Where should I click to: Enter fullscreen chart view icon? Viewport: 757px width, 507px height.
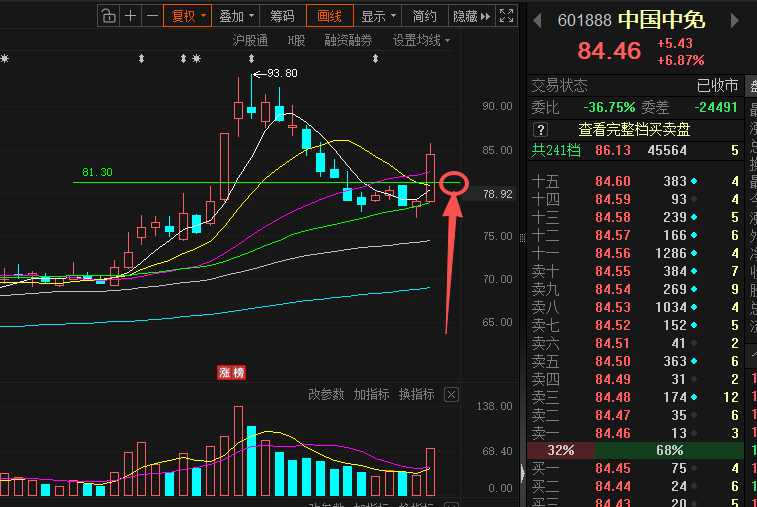[506, 16]
